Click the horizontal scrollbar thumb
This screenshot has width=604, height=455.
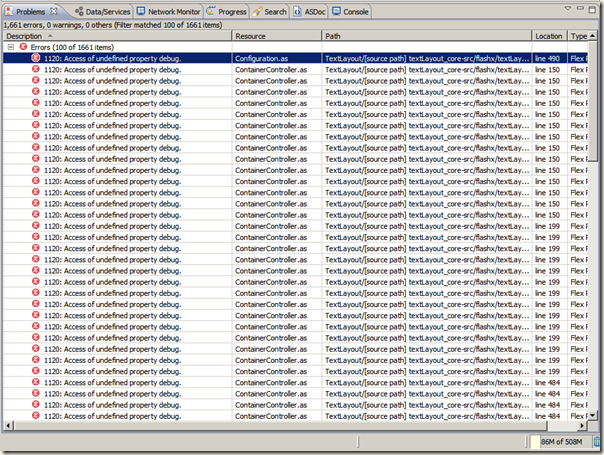coord(280,426)
